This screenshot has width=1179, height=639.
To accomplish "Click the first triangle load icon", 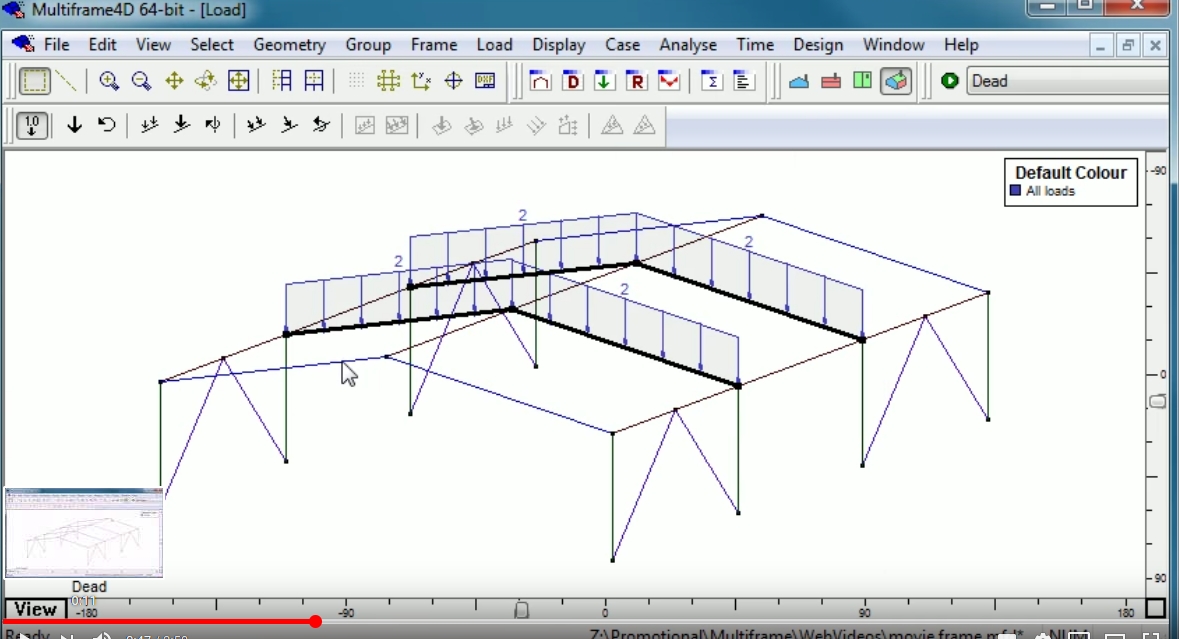I will [x=612, y=125].
